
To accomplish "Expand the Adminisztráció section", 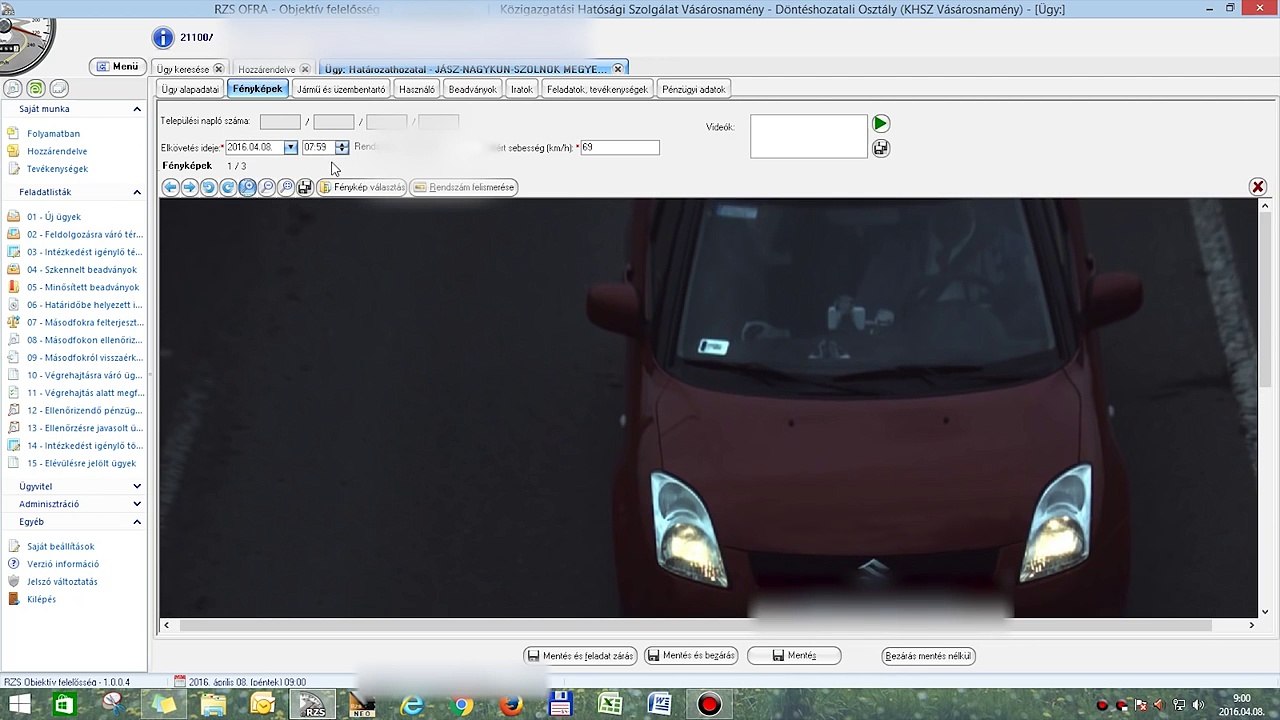I will click(x=137, y=504).
